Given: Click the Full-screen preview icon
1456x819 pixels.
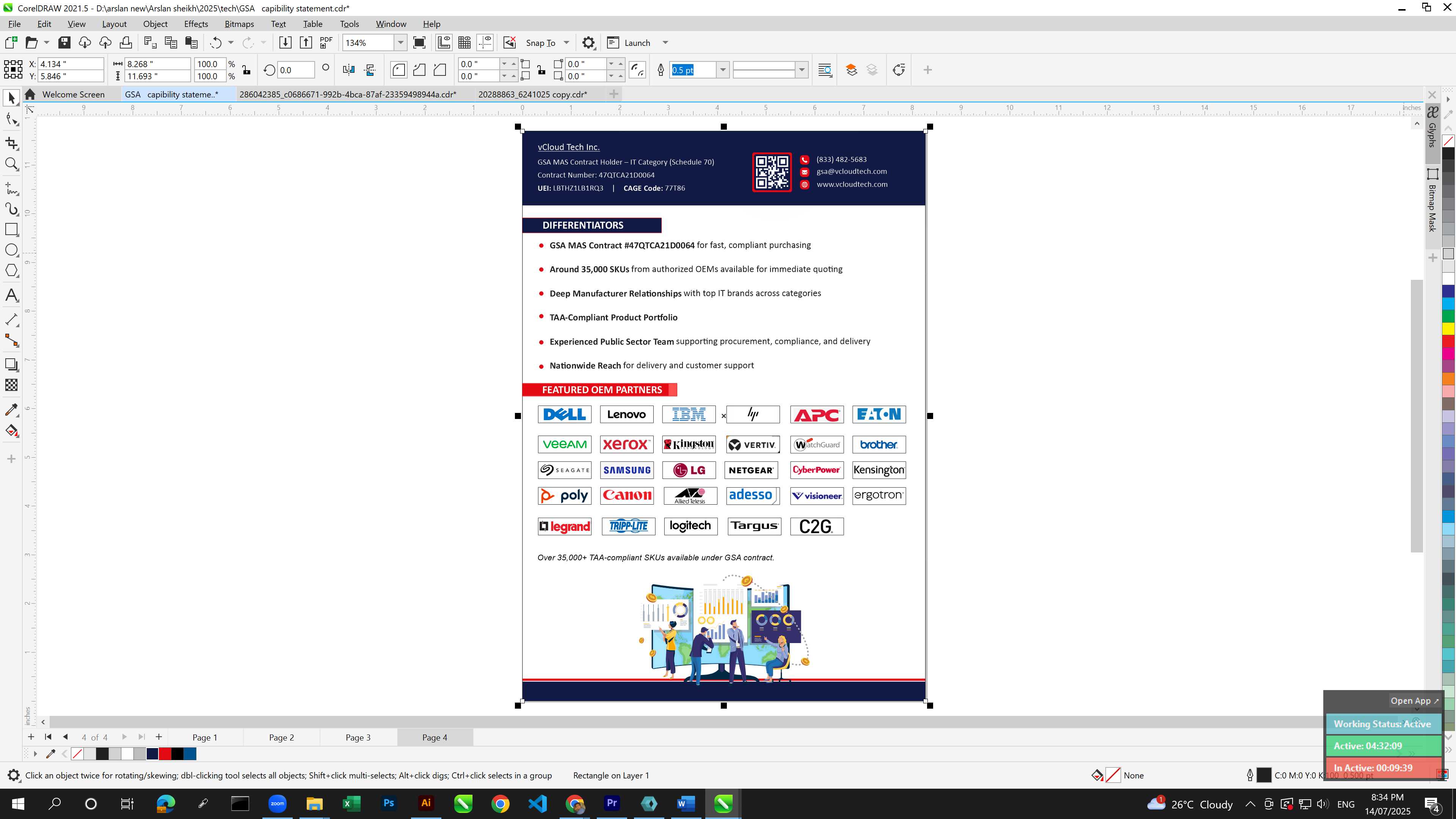Looking at the screenshot, I should click(419, 43).
